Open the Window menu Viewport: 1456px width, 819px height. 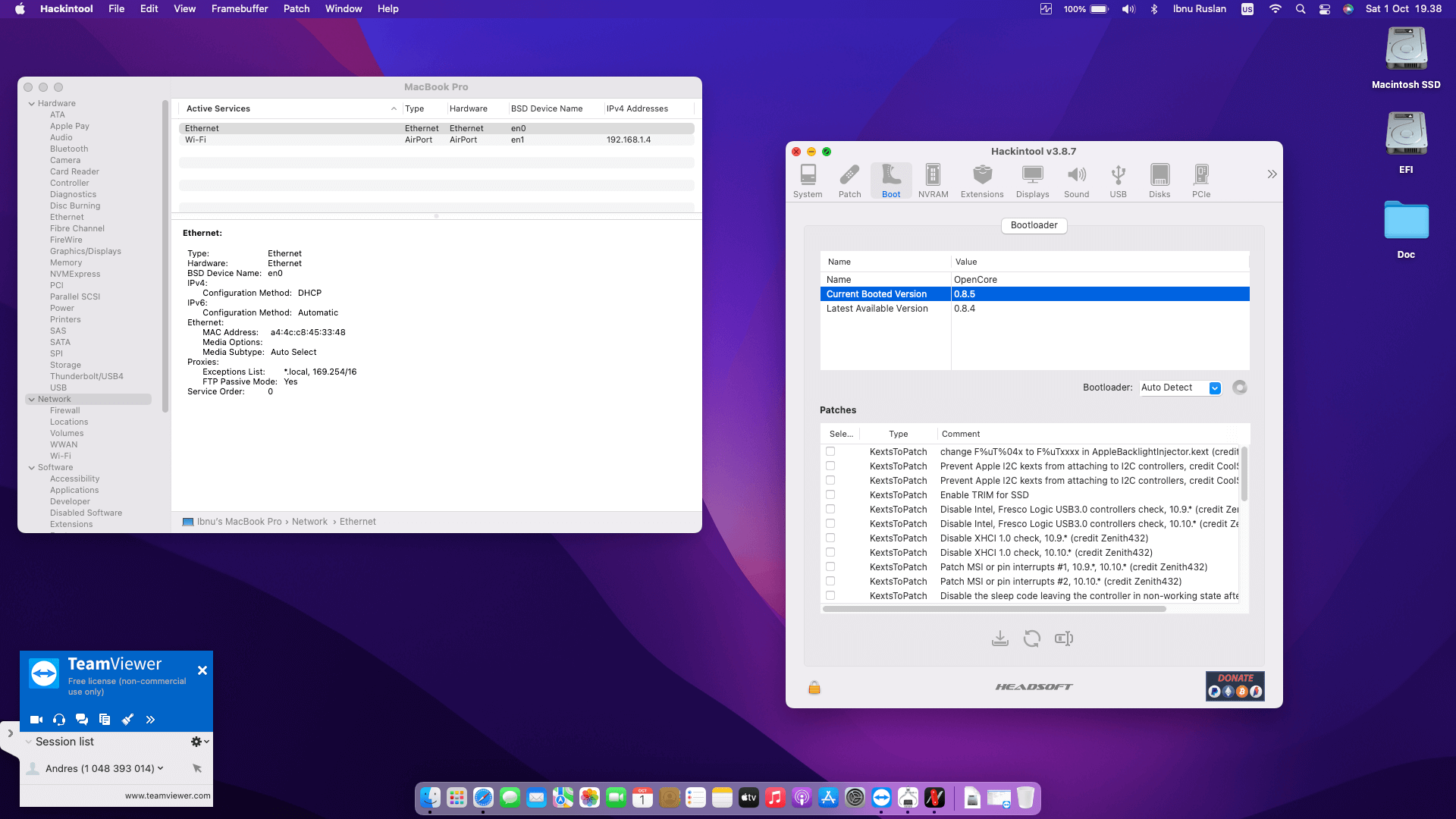tap(344, 9)
